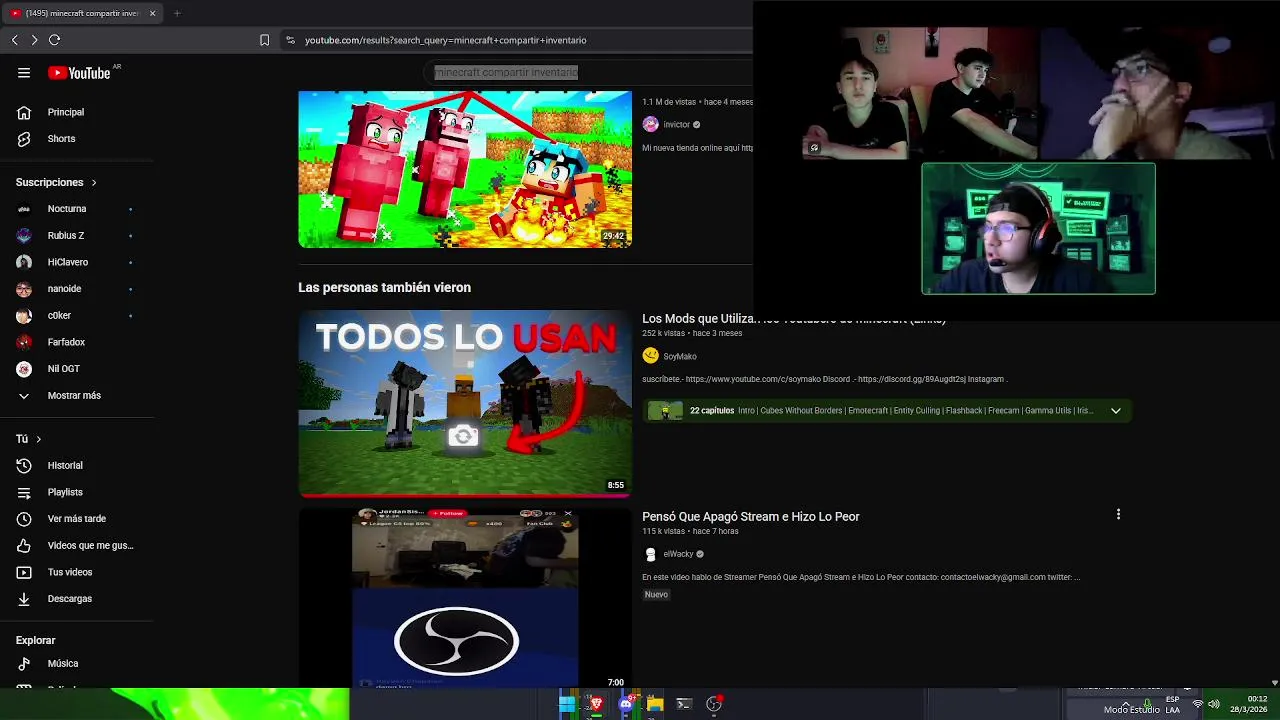Click the Nuevo badge on elWacky video

656,594
